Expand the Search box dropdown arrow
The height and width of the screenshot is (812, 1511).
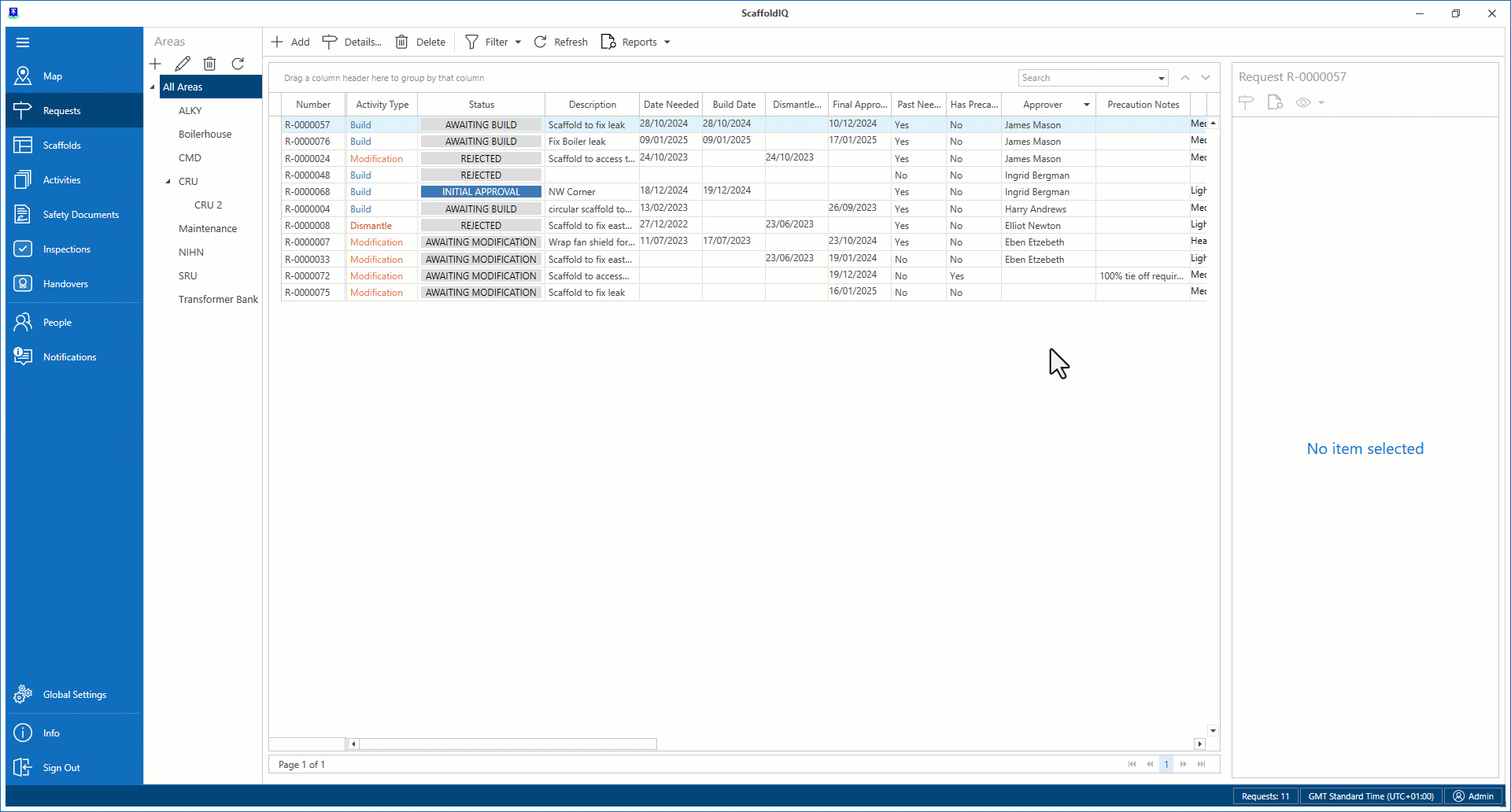tap(1161, 78)
